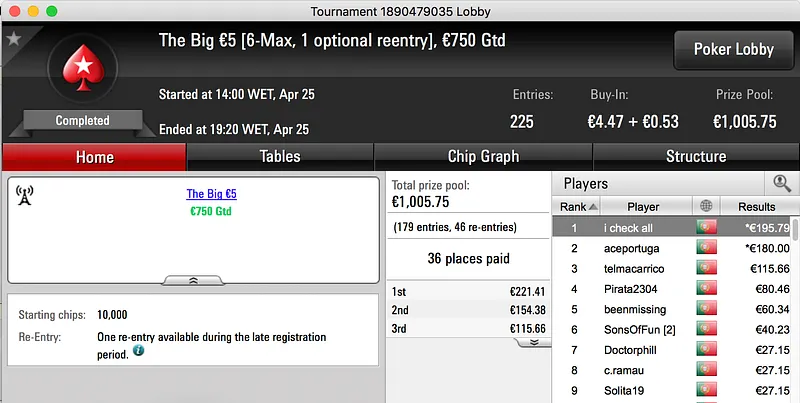Click the re-entry info icon

click(138, 351)
